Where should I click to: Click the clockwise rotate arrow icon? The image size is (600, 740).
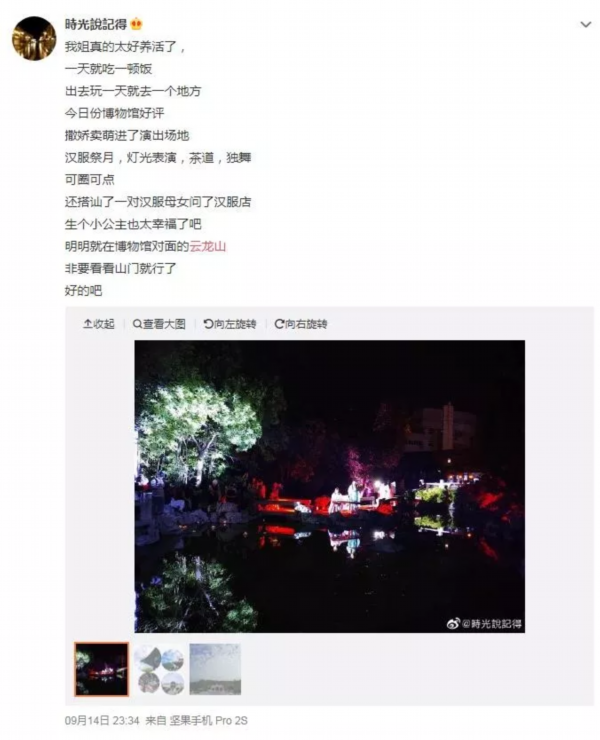(279, 324)
